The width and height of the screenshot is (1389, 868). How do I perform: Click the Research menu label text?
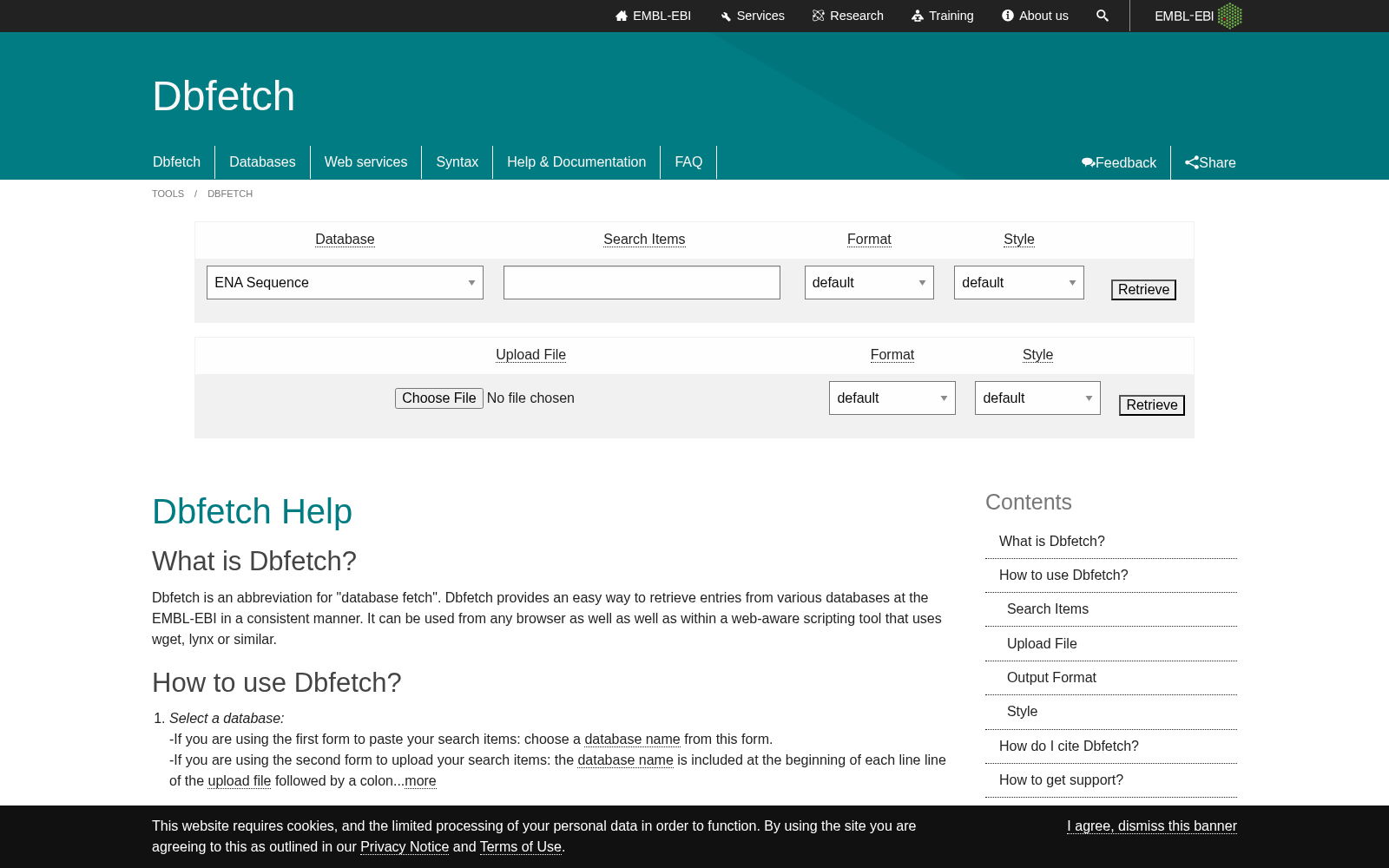[x=857, y=16]
